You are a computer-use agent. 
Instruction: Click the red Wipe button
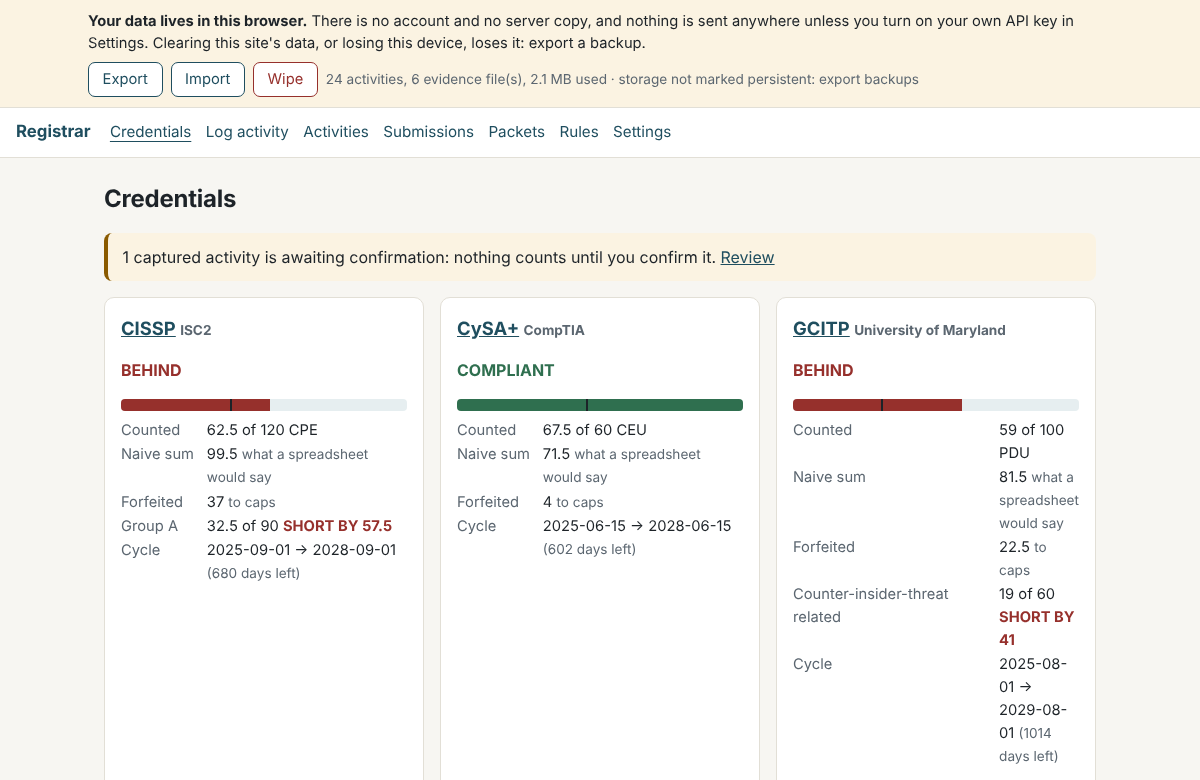pos(285,79)
